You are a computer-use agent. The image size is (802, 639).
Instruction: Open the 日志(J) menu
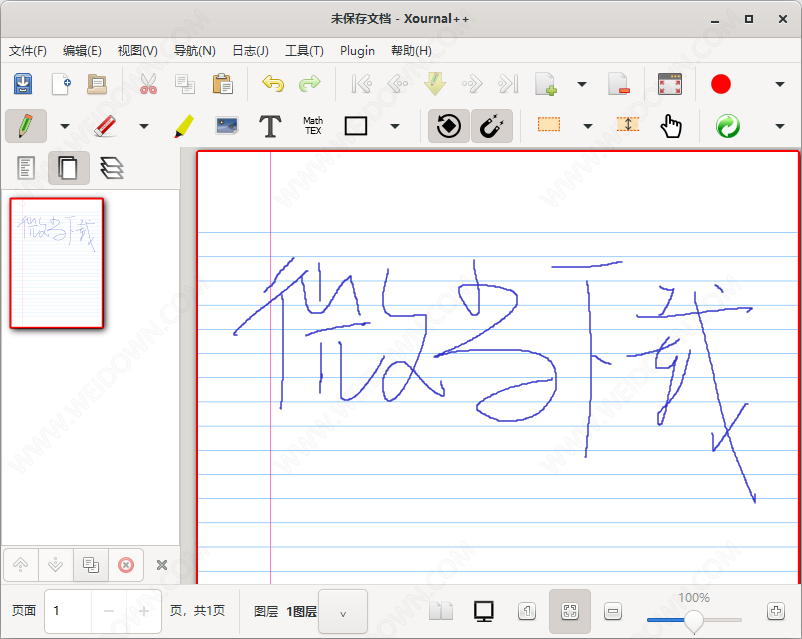click(250, 51)
